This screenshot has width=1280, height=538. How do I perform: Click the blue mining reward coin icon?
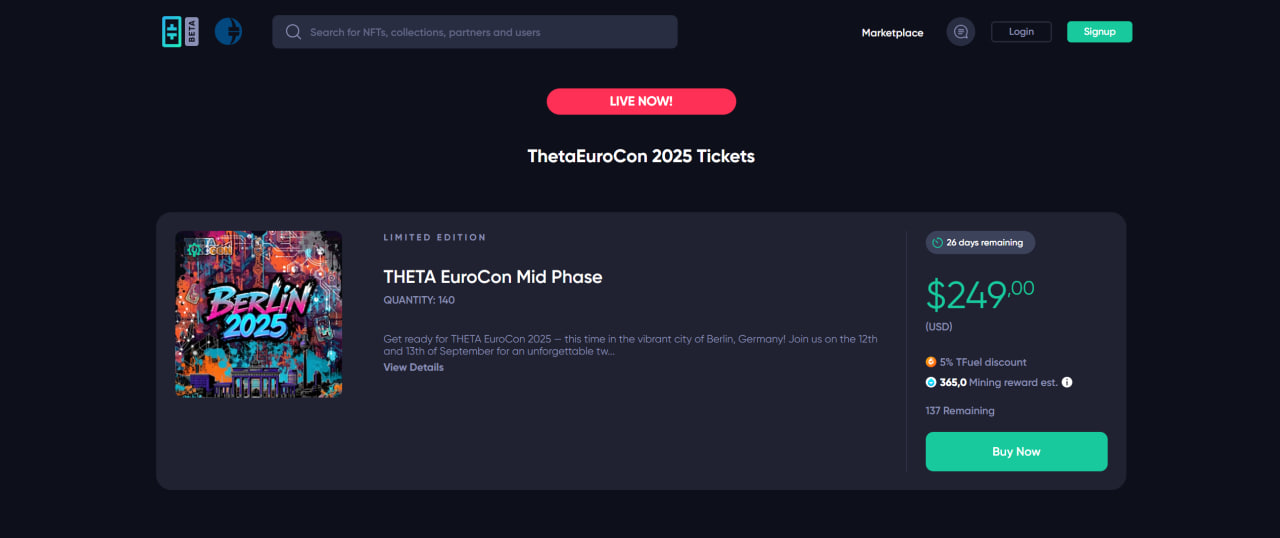tap(931, 382)
